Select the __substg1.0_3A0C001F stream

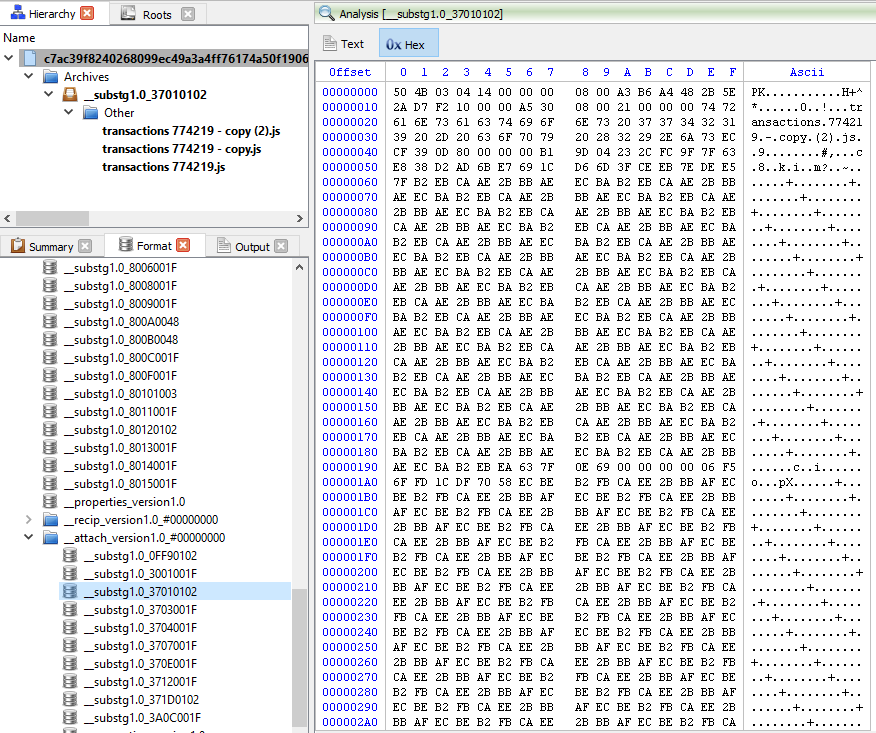143,717
